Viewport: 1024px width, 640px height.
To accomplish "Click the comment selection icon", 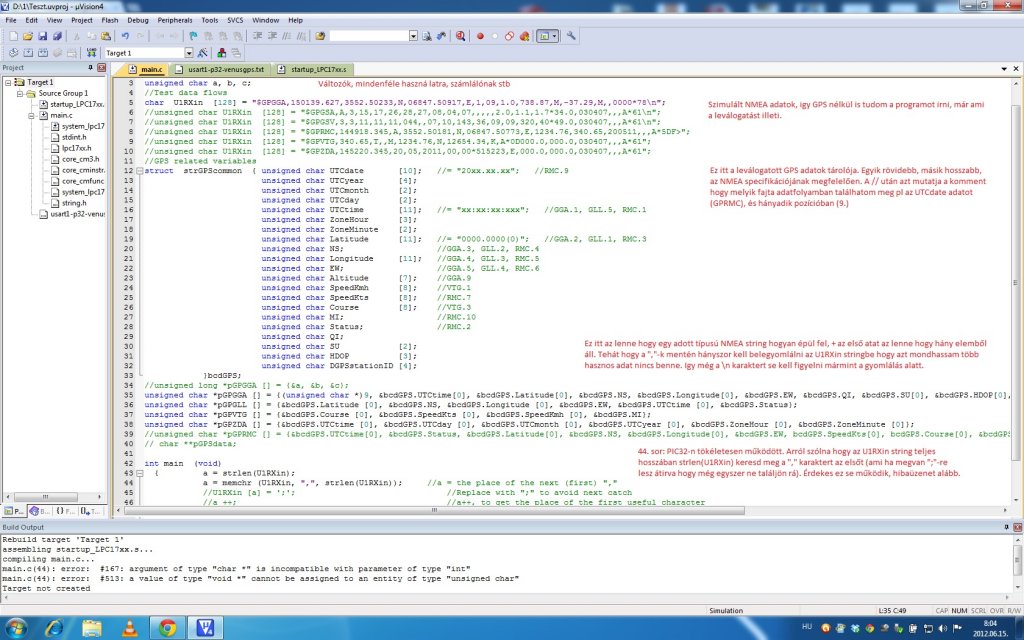I will [x=287, y=36].
